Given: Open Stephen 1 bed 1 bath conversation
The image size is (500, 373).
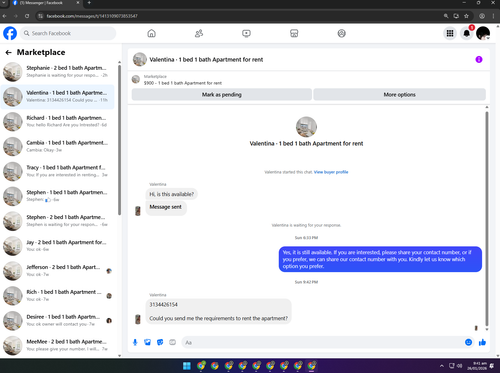Looking at the screenshot, I should (57, 196).
